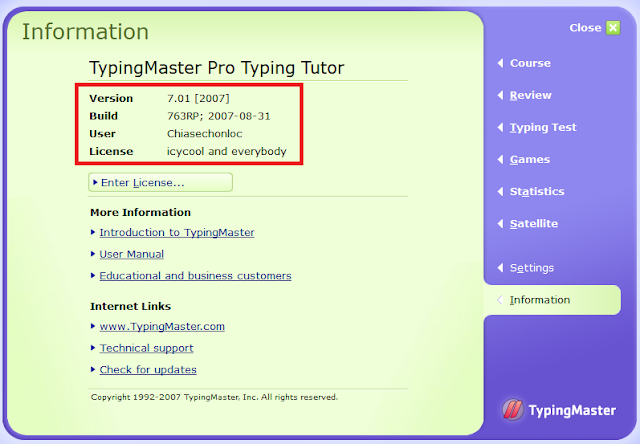Open the Settings section
The height and width of the screenshot is (444, 640).
click(x=532, y=268)
